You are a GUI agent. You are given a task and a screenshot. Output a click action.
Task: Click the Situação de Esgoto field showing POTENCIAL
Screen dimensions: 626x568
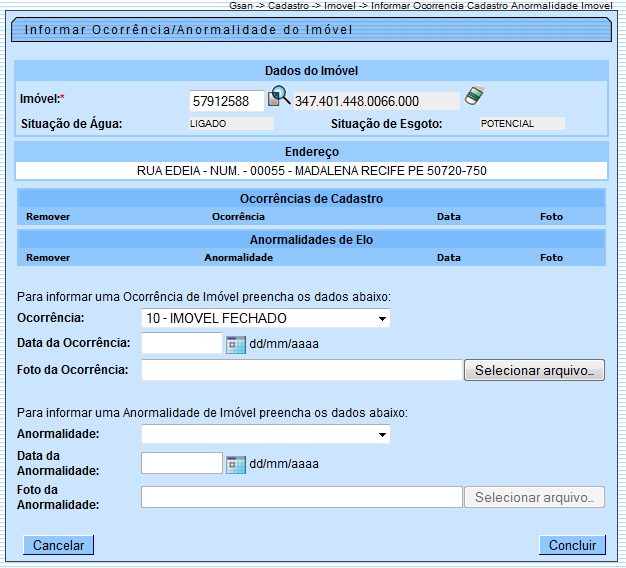tap(521, 124)
